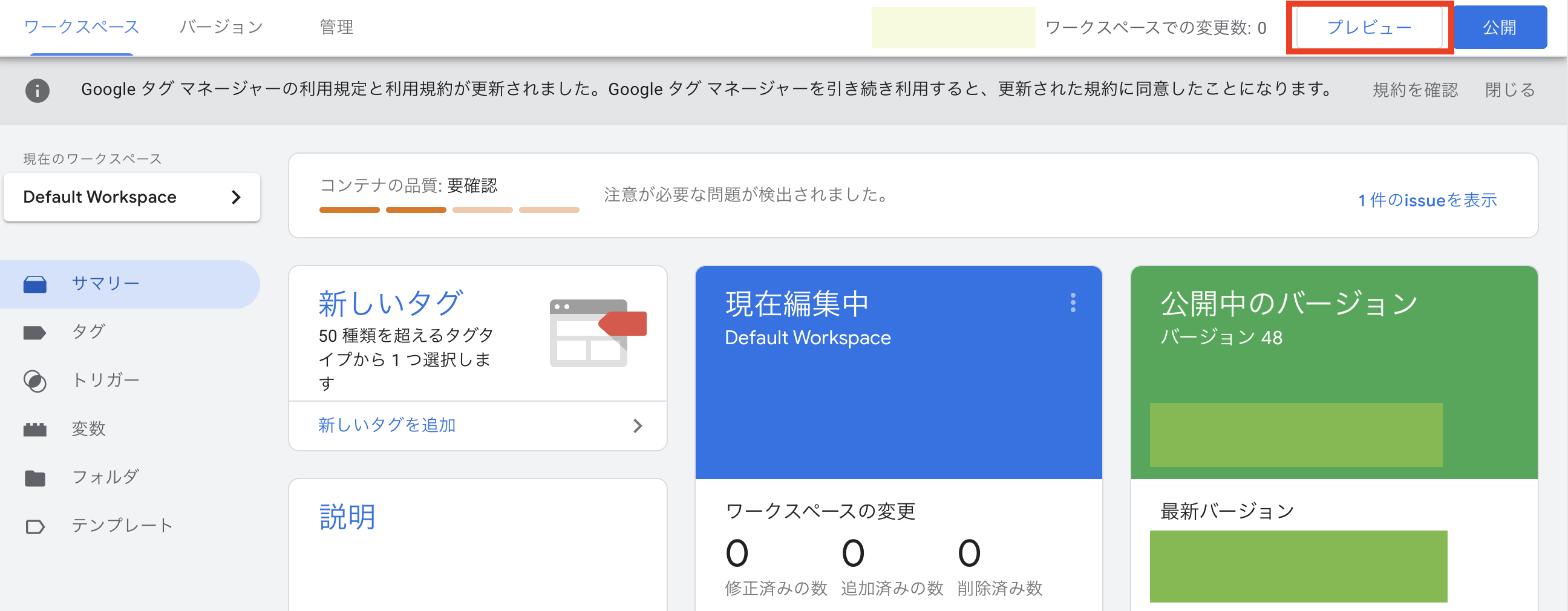Click the プレビュー button
This screenshot has height=611, width=1568.
(x=1369, y=27)
